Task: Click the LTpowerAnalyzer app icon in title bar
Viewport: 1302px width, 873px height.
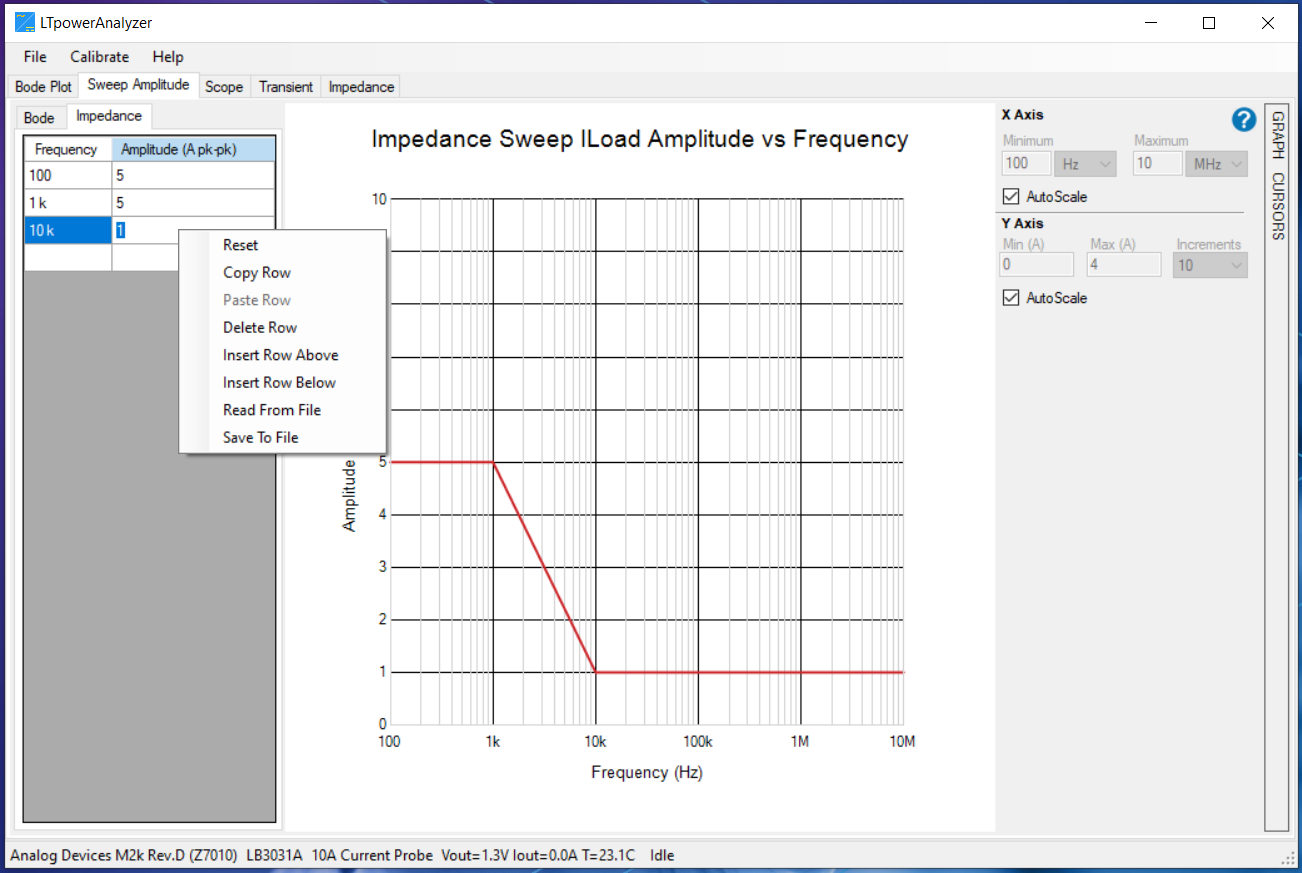Action: 24,22
